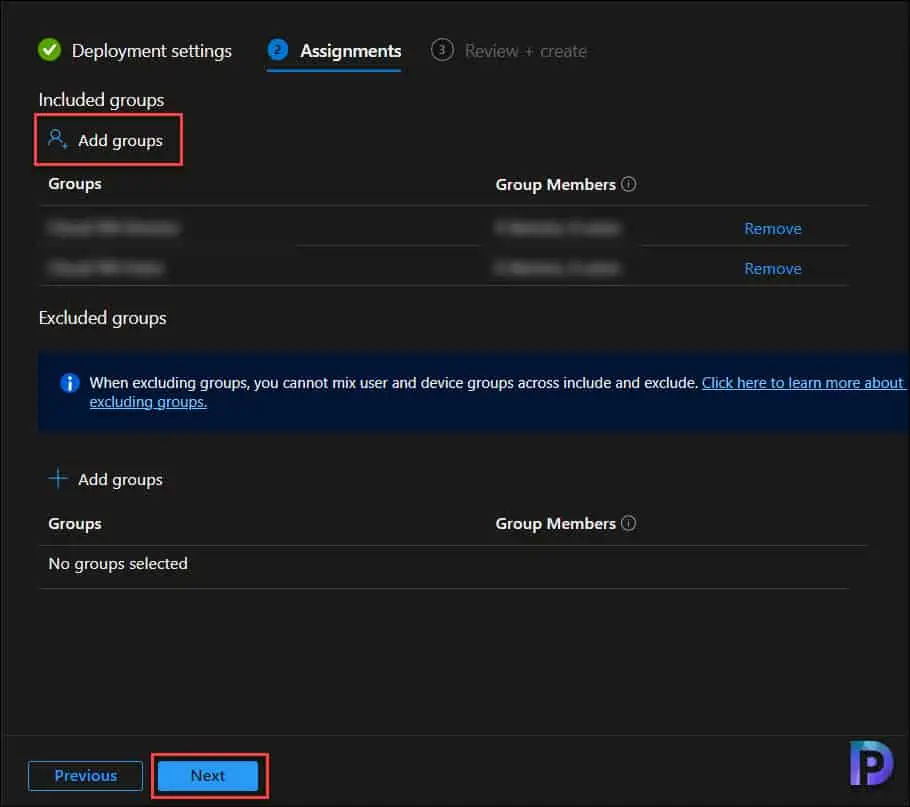Open the learn more about excluding groups link
This screenshot has height=807, width=910.
point(803,383)
